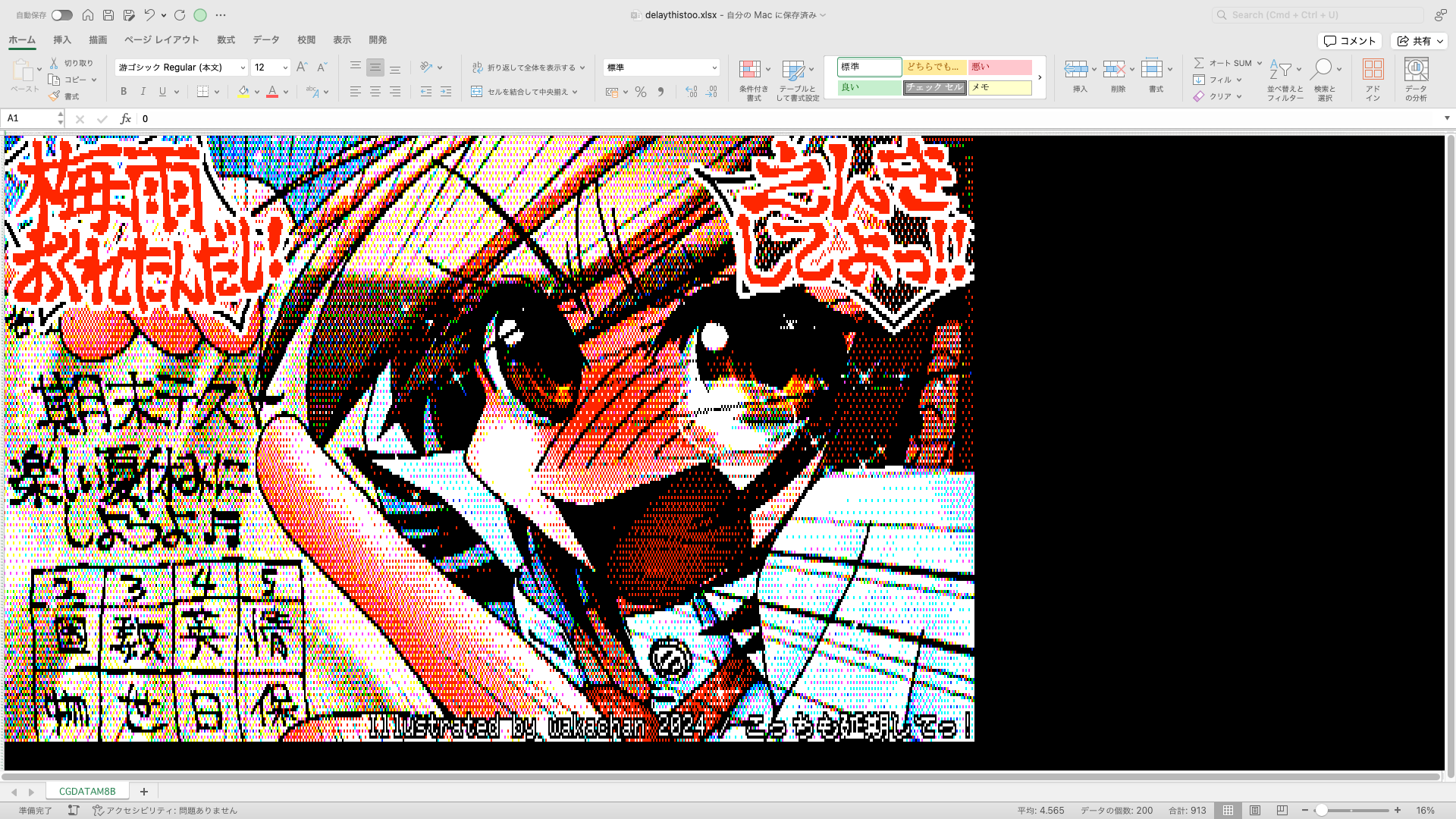
Task: Open the Page Layout ribbon tab
Action: (162, 40)
